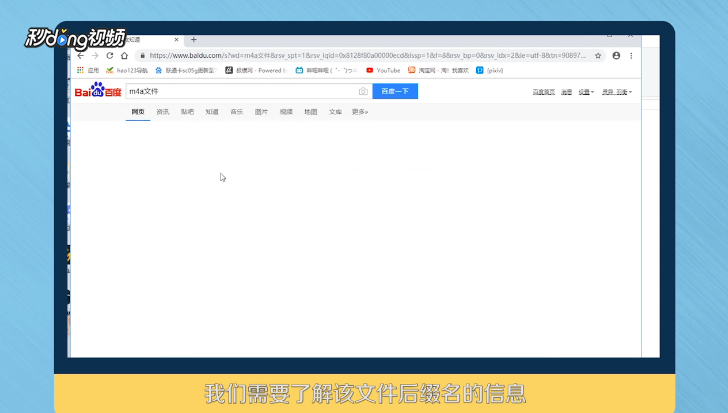Click the browser forward arrow
The image size is (728, 413).
coord(95,56)
